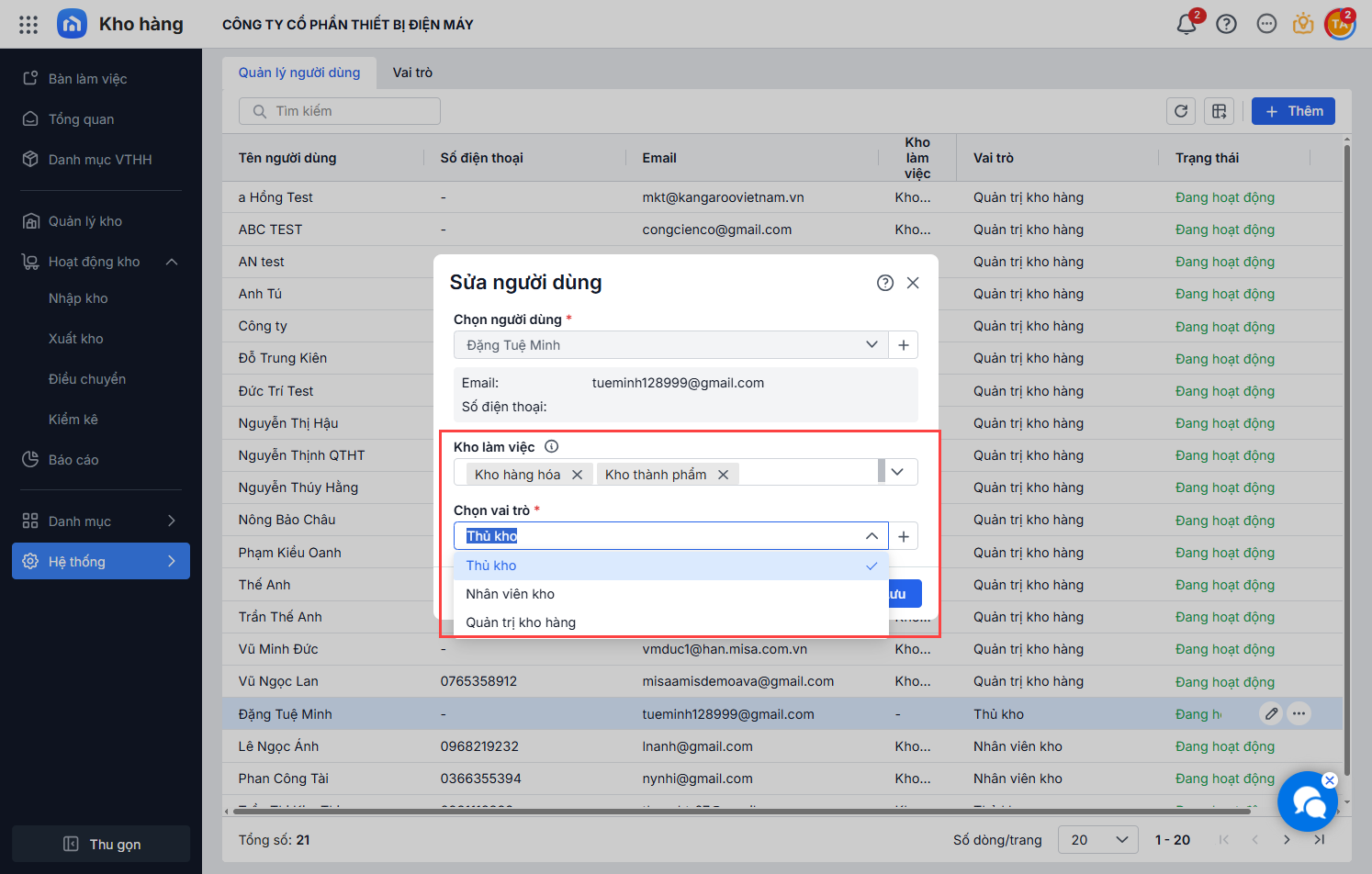Click the edit pencil for Đặng Tuệ Minh

[1271, 713]
